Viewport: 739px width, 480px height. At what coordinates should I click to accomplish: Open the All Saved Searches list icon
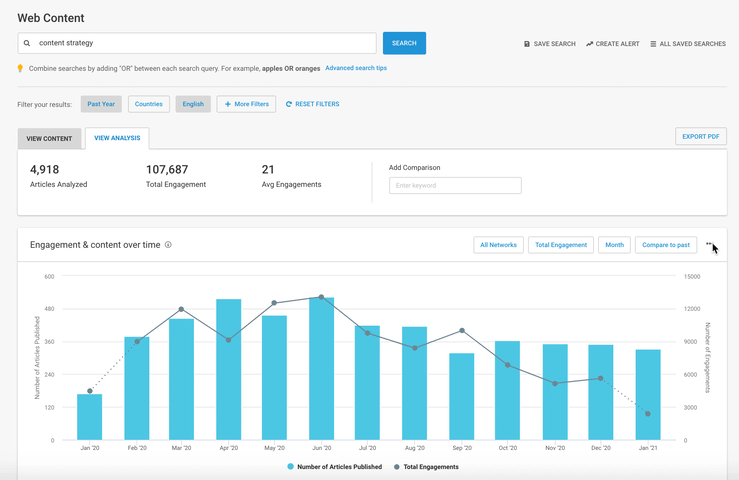tap(653, 44)
